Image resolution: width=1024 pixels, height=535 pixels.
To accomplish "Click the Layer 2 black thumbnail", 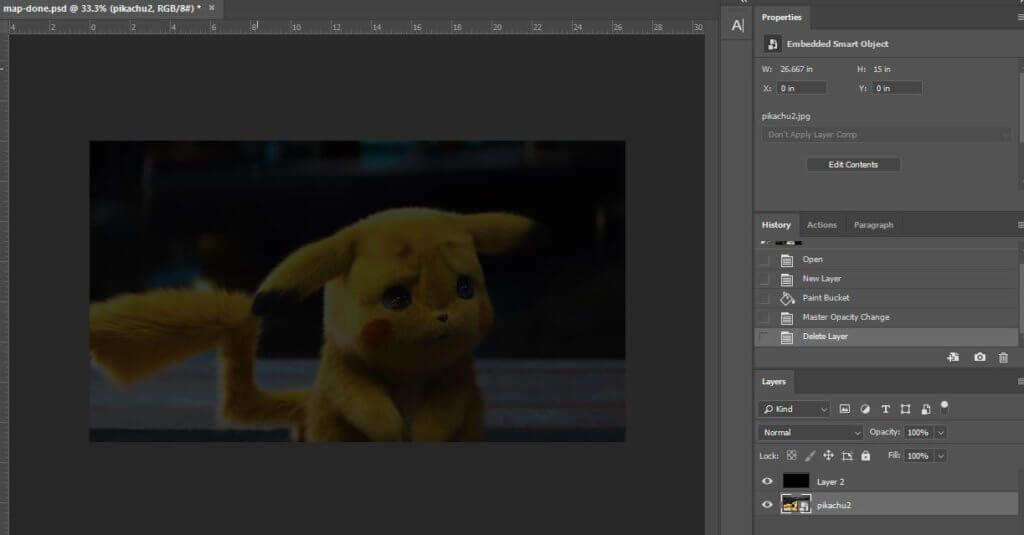I will 796,481.
